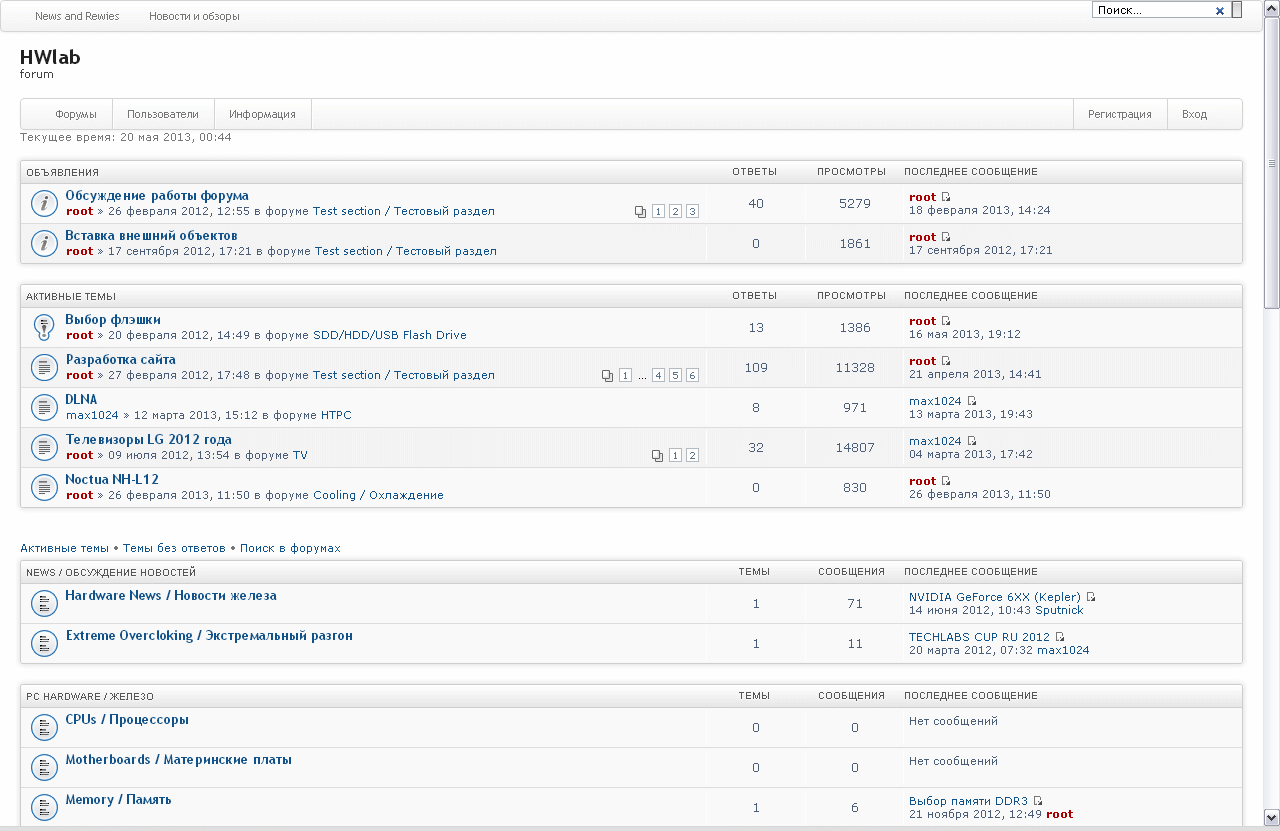Open 'Темы без ответов' link

pyautogui.click(x=174, y=548)
